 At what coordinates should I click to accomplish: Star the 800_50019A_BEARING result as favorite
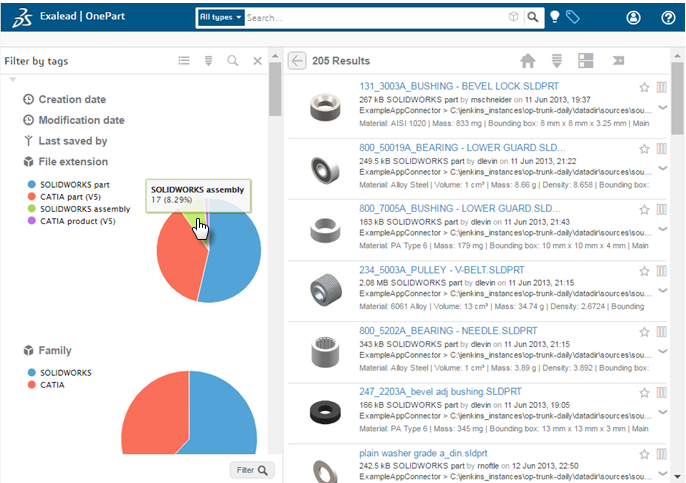tap(644, 149)
